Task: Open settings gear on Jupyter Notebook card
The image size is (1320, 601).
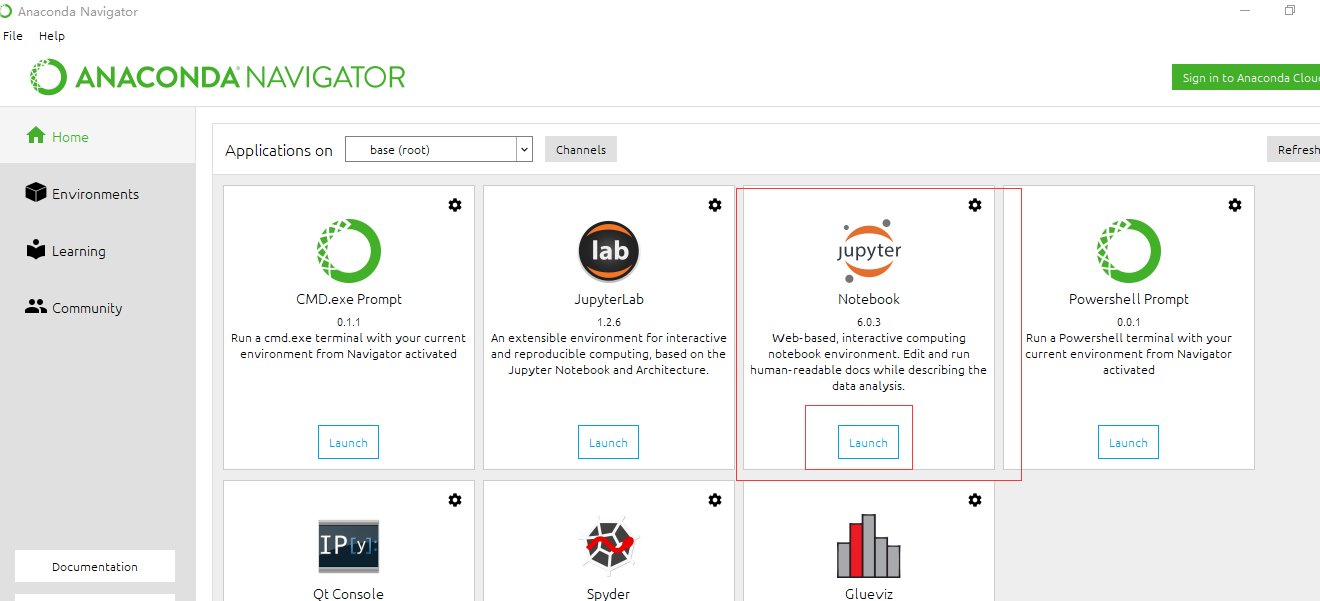Action: [975, 205]
